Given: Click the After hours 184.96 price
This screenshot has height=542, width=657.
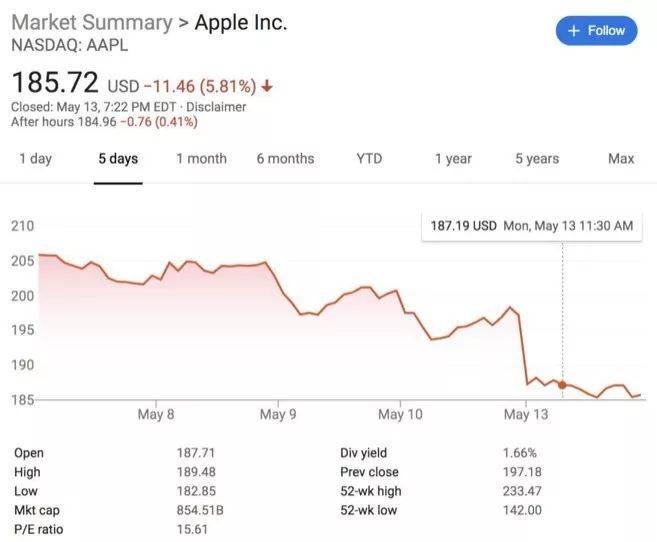Looking at the screenshot, I should point(92,122).
